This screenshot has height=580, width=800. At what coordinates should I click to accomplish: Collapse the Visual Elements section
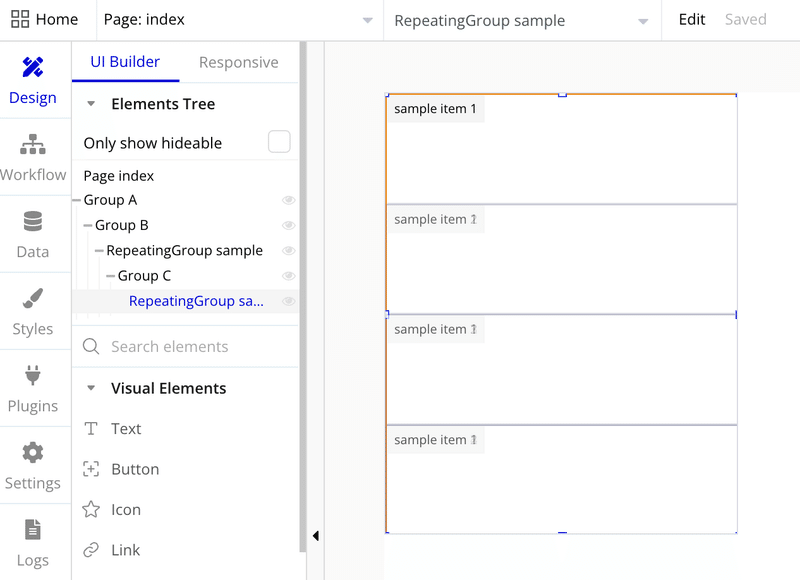91,388
